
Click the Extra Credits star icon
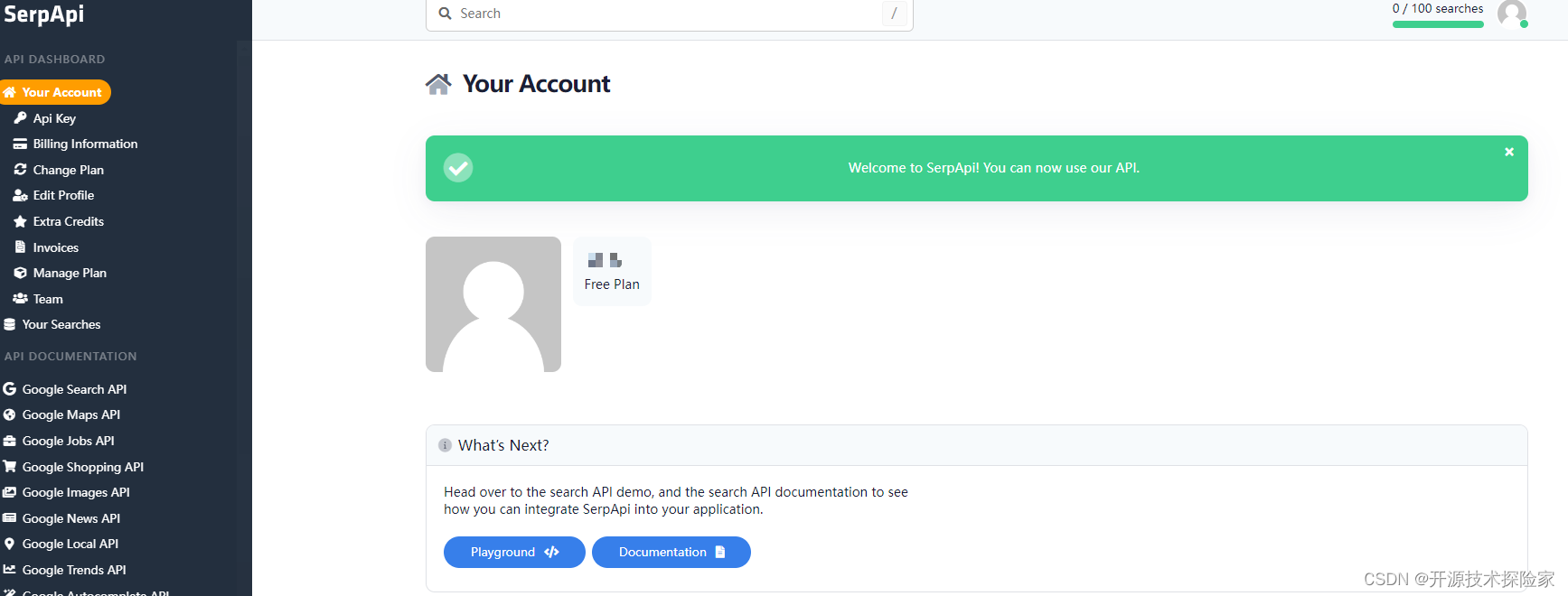(x=20, y=221)
